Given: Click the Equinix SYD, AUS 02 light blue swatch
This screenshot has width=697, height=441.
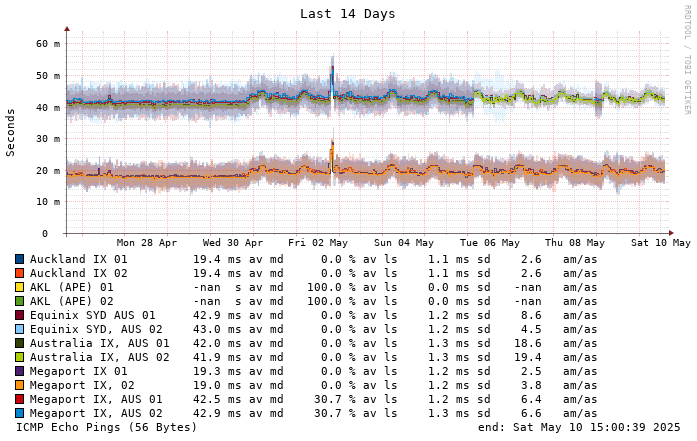Looking at the screenshot, I should (x=20, y=329).
